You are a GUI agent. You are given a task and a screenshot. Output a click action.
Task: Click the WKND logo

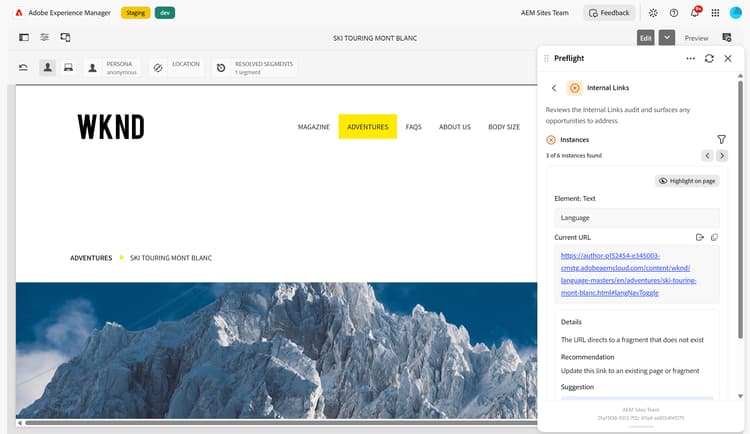coord(111,127)
